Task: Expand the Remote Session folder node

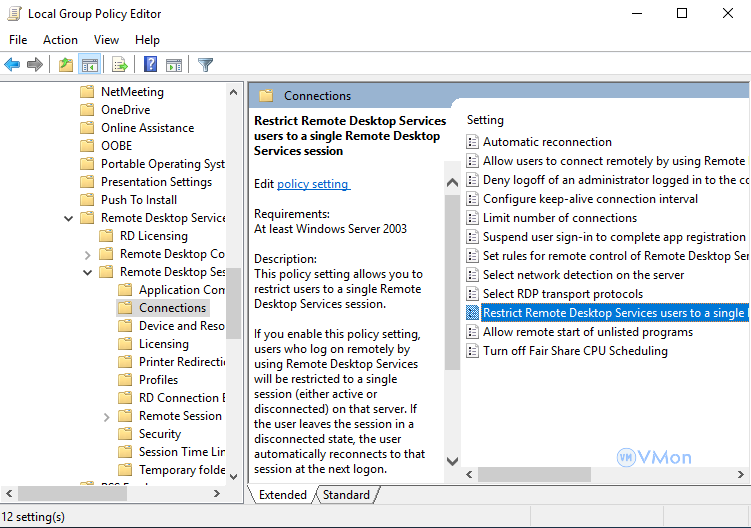Action: 107,416
